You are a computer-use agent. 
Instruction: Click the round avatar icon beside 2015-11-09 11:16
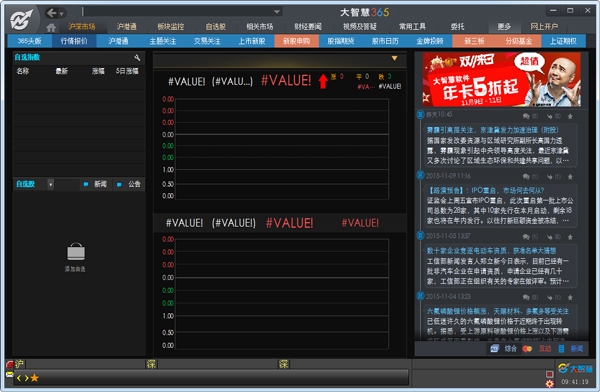(x=420, y=175)
